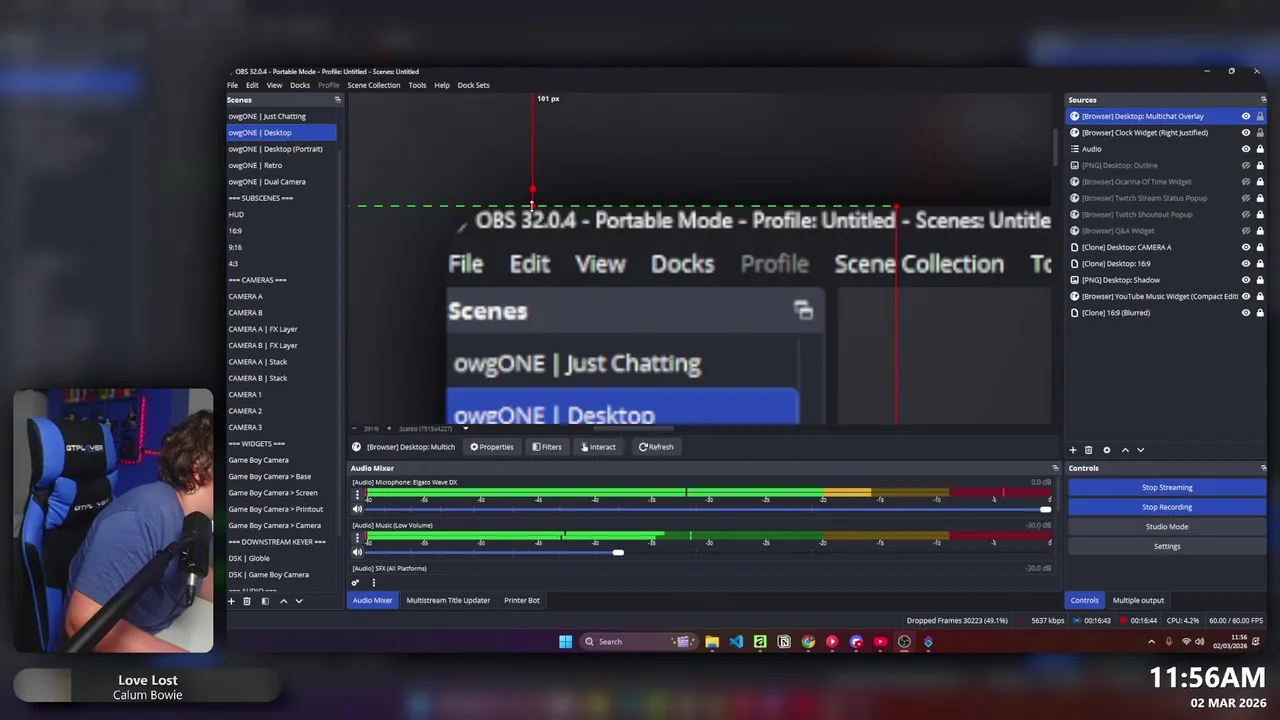Open Visual Studio Code from the taskbar

736,642
